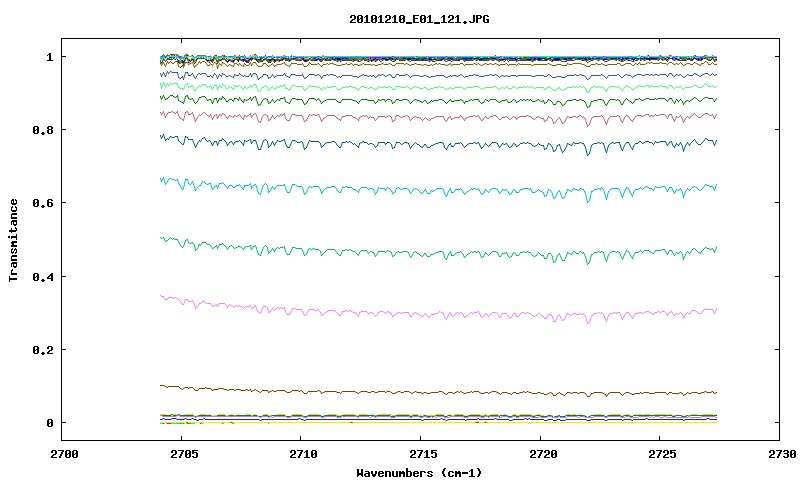Click the x-axis tick label 2700
The width and height of the screenshot is (800, 480).
[64, 454]
